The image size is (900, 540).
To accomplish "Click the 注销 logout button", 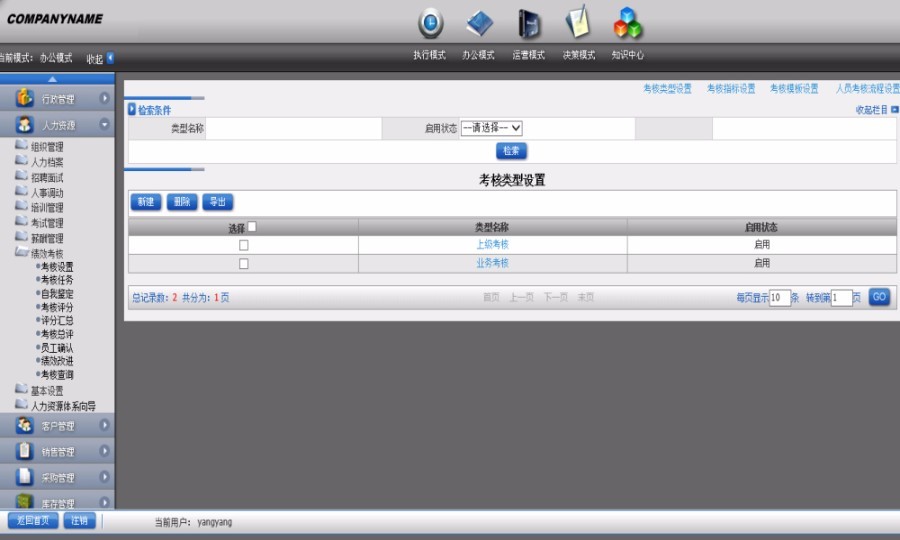I will click(x=79, y=520).
